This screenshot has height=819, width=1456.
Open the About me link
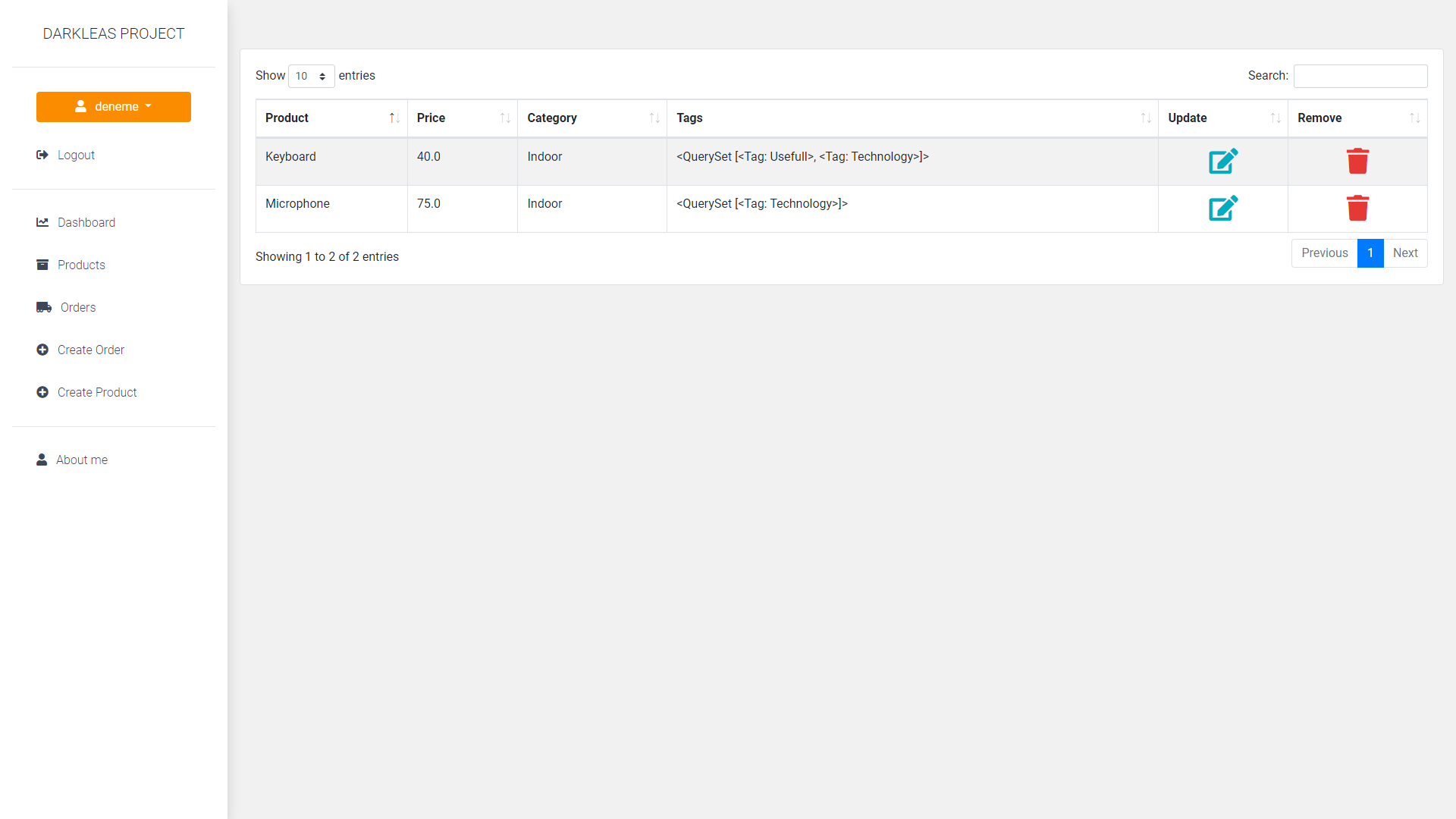[81, 460]
